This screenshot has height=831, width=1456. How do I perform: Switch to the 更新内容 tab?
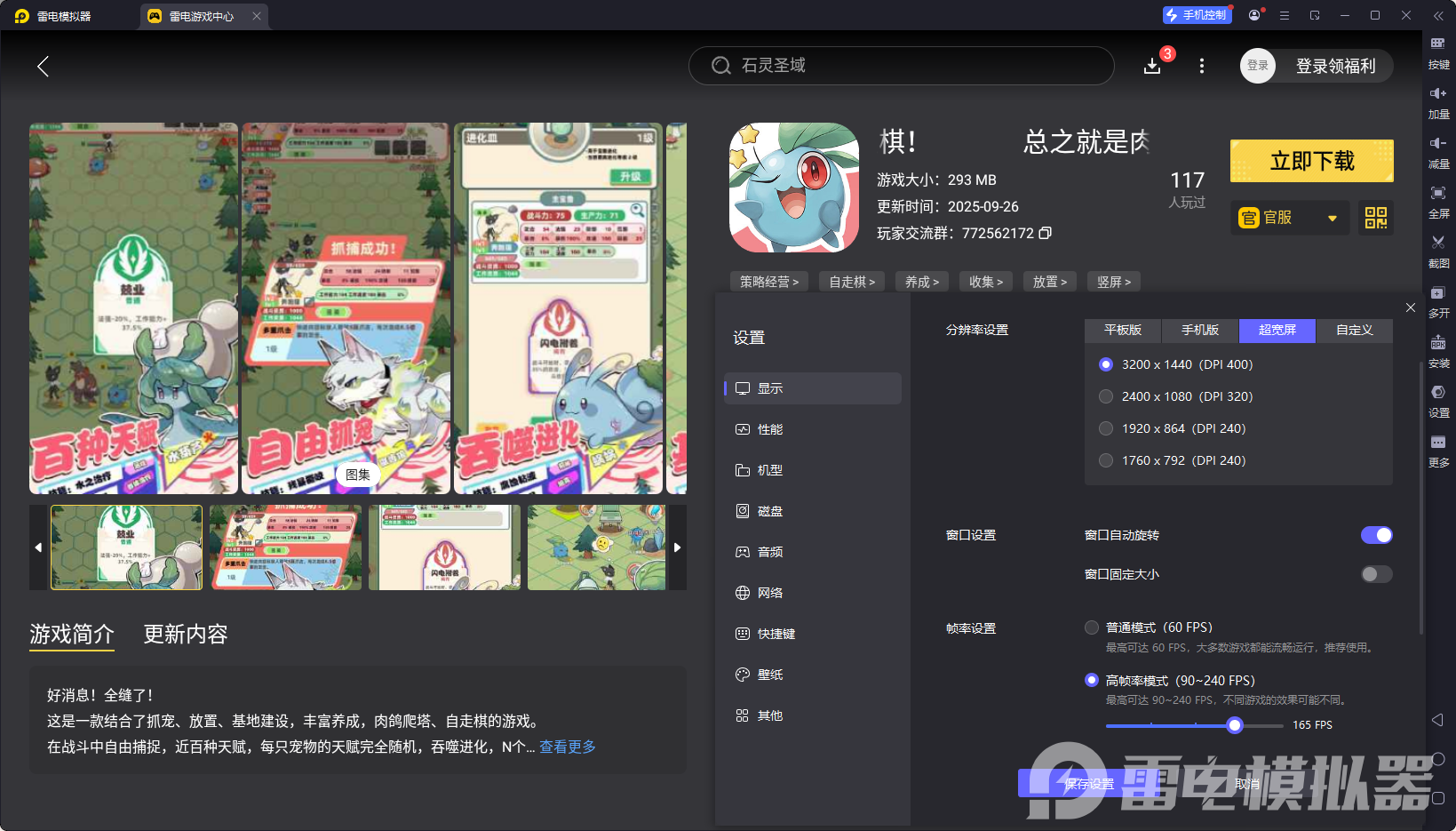(x=186, y=635)
